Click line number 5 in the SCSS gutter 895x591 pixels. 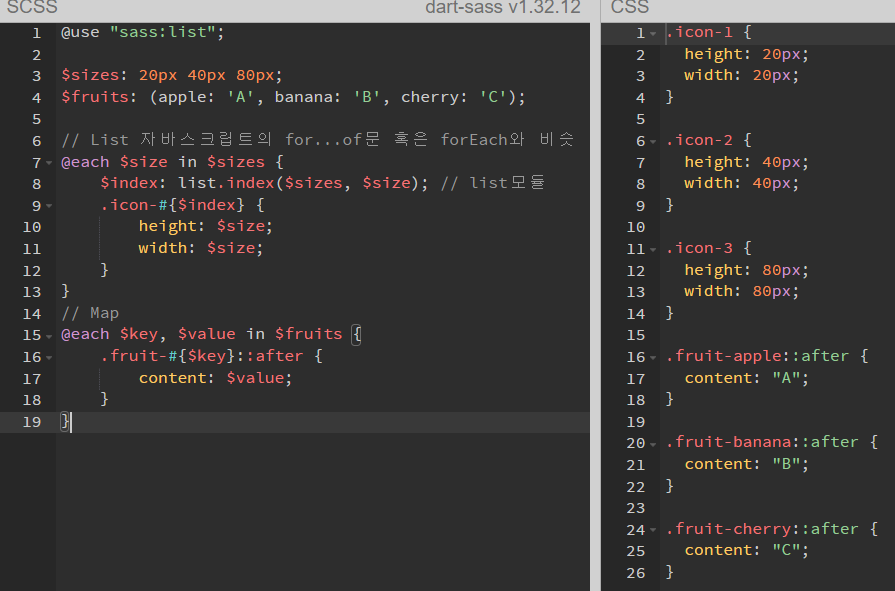tap(37, 119)
